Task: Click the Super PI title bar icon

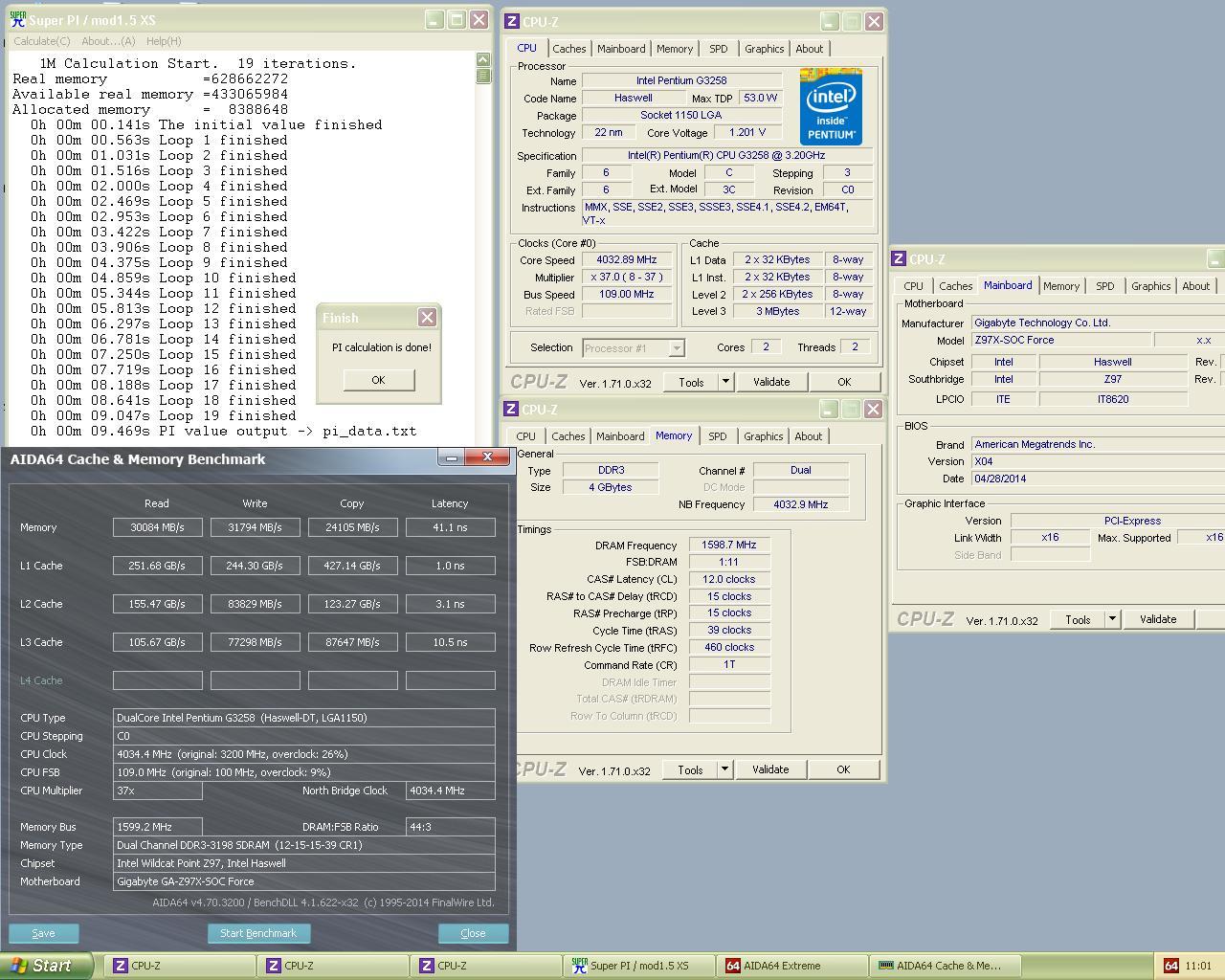Action: [x=17, y=19]
